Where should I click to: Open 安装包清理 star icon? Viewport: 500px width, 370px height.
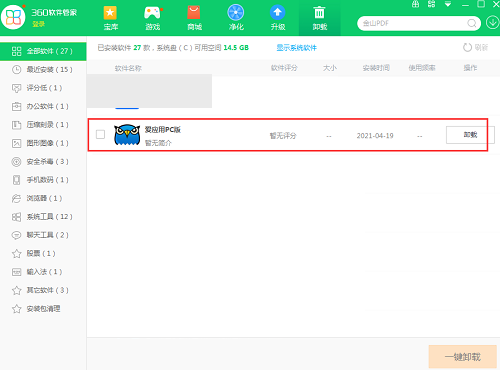click(x=16, y=309)
